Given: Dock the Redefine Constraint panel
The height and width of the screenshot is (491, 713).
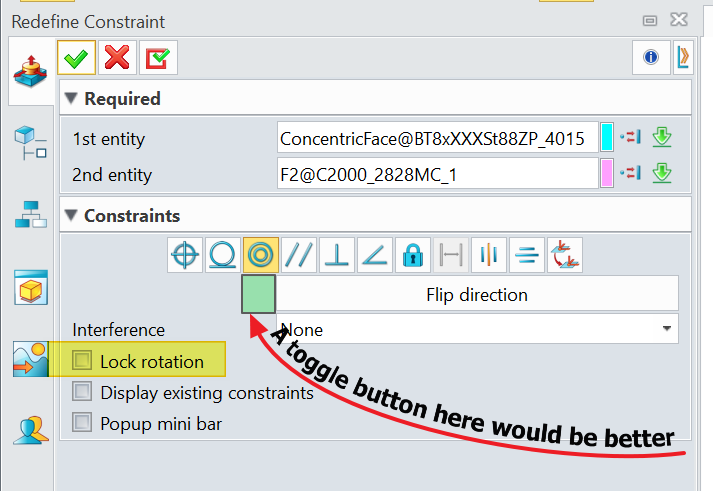Looking at the screenshot, I should [650, 20].
